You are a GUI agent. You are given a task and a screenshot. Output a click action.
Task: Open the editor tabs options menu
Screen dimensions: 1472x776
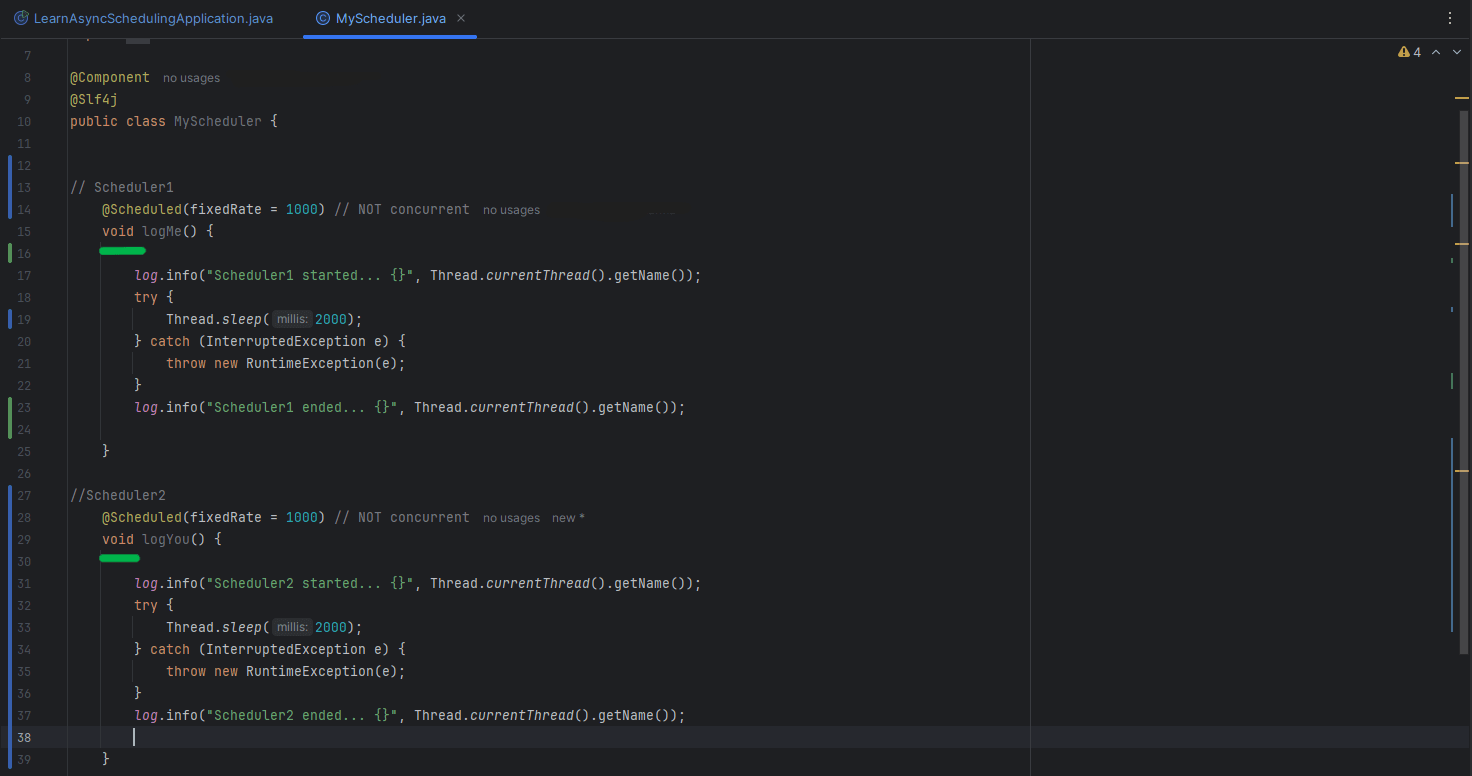[x=1450, y=18]
